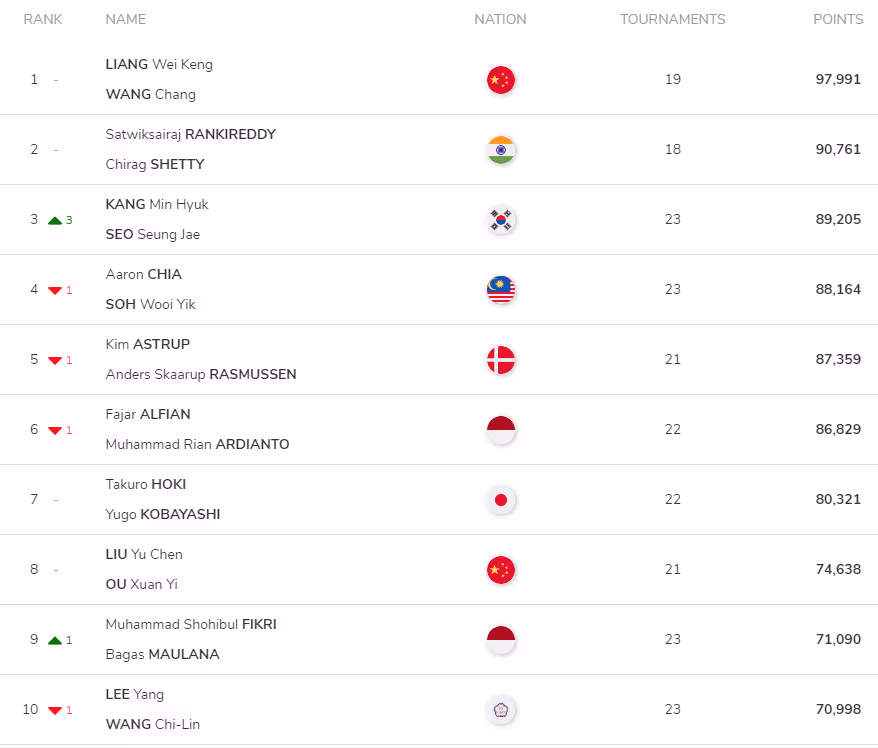Open Takuro HOKI player link
878x748 pixels.
click(146, 484)
